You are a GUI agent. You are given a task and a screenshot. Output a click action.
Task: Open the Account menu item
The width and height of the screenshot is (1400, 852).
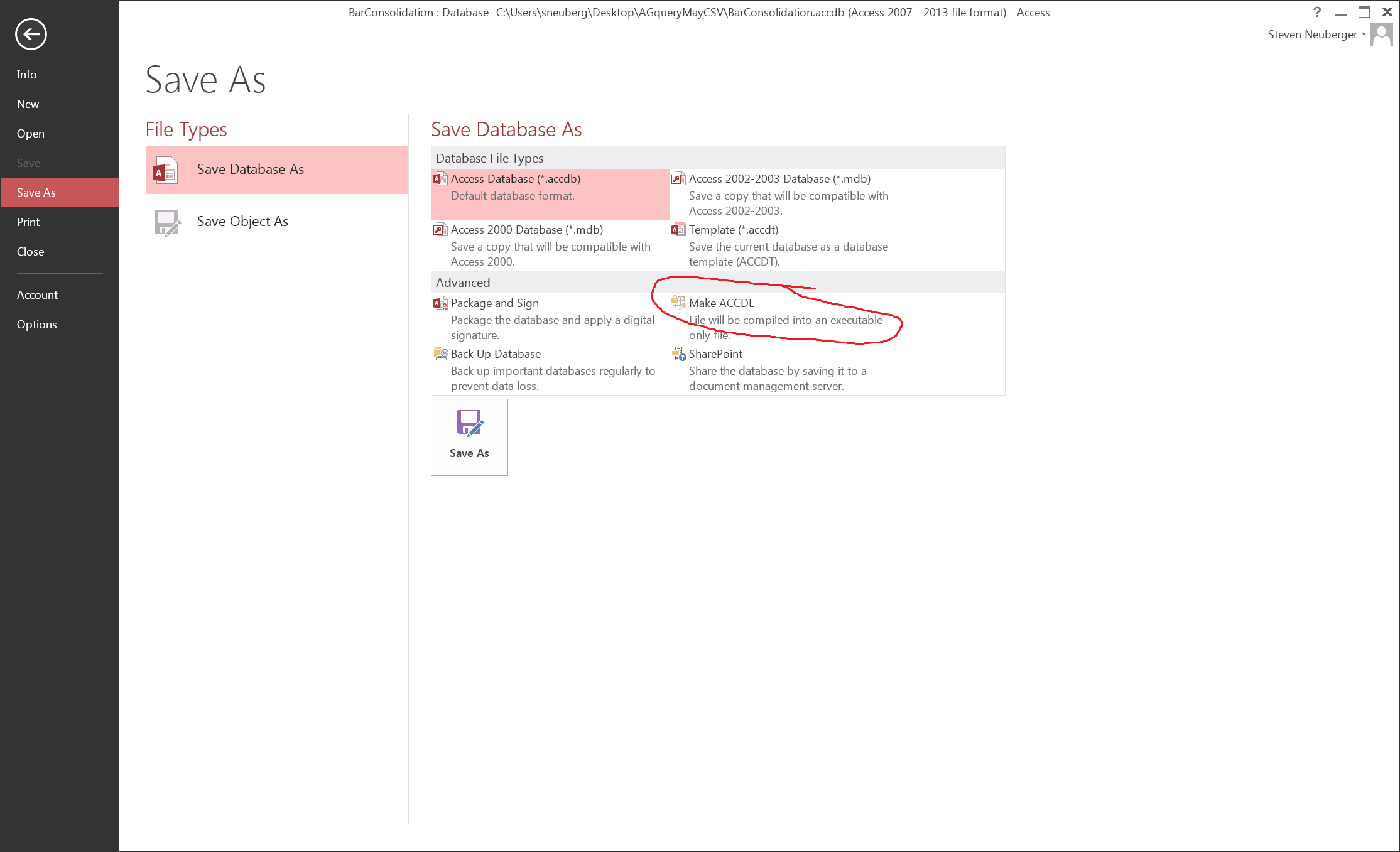pos(37,295)
